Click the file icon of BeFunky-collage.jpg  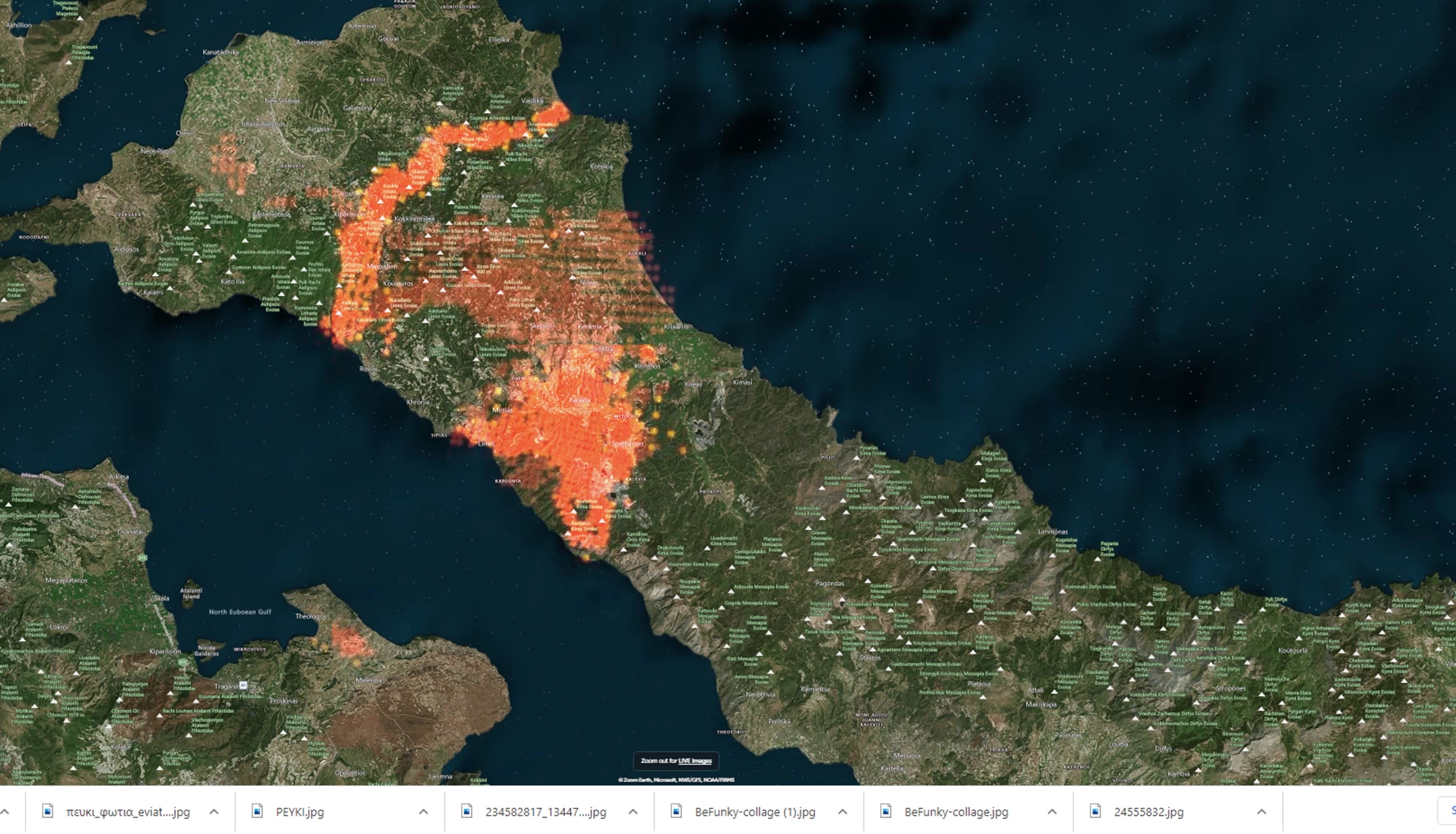click(x=886, y=811)
